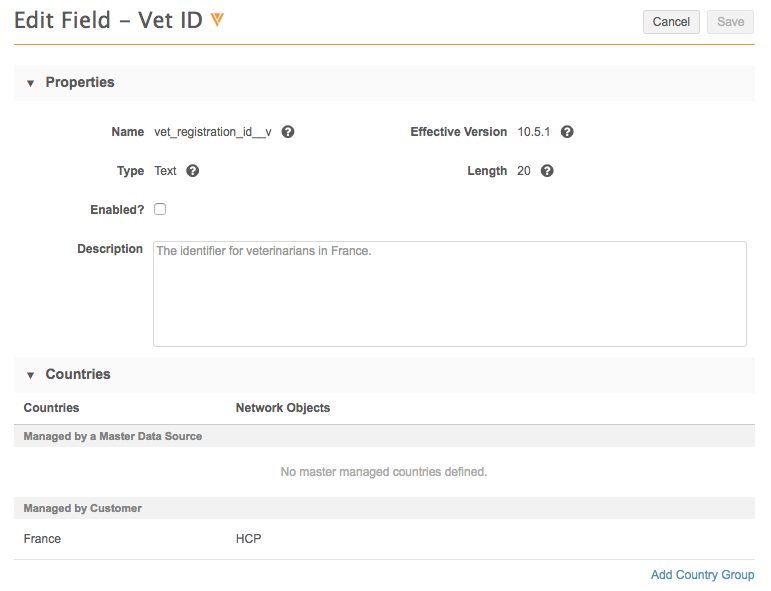Click the Cancel button

point(671,22)
